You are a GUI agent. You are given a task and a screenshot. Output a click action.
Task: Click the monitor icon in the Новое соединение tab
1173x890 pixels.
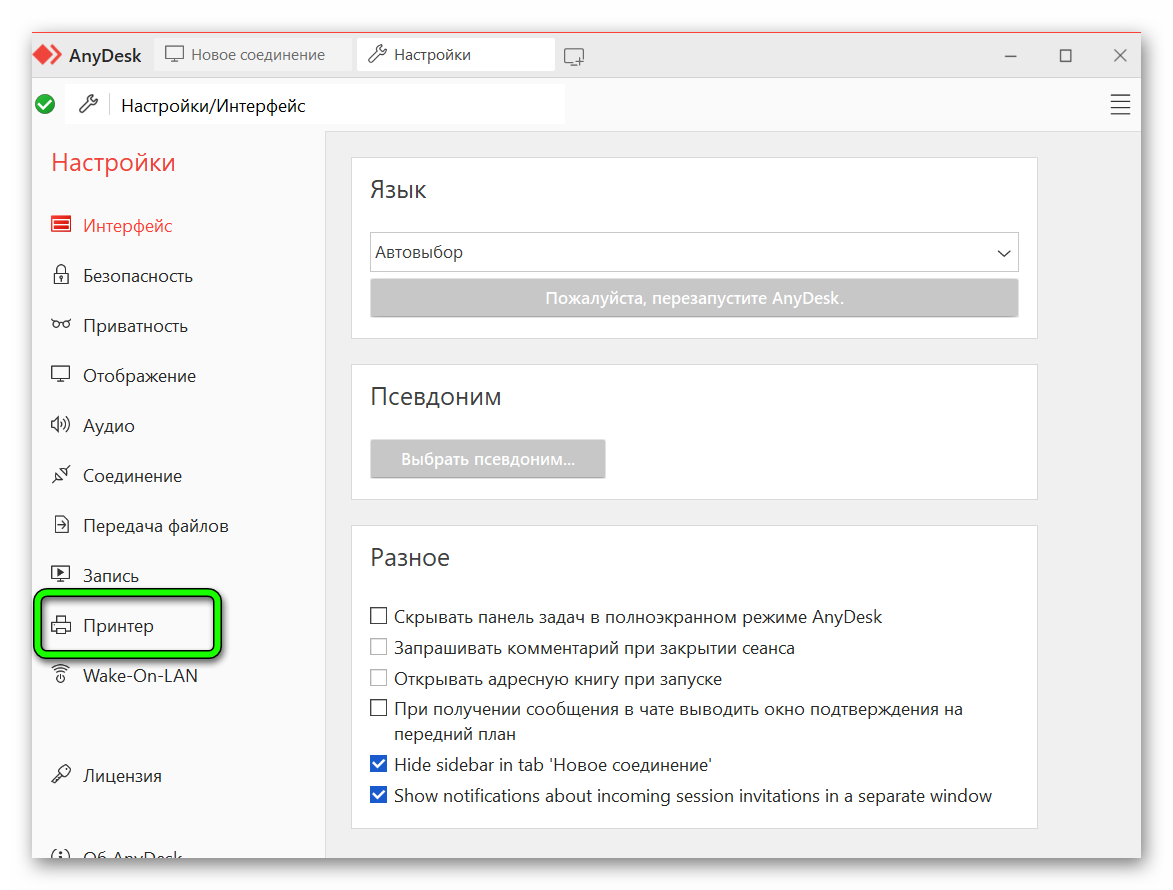pos(174,54)
